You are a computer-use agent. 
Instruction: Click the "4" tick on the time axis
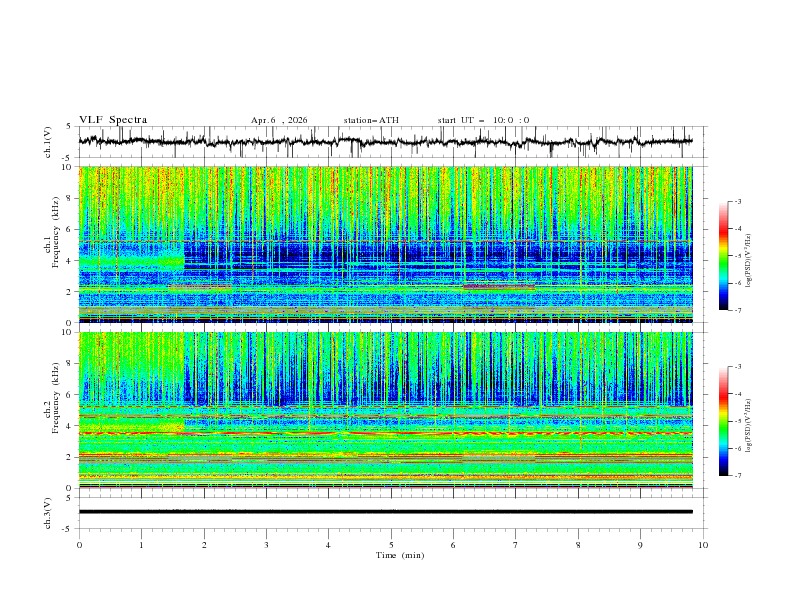(329, 545)
